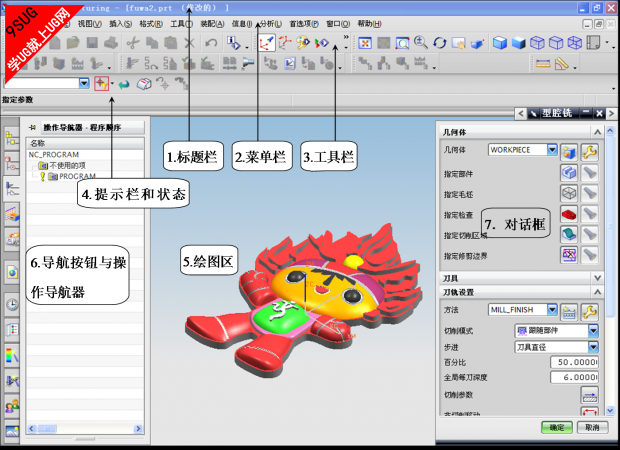
Task: Expand the 刀具 section
Action: (x=597, y=278)
